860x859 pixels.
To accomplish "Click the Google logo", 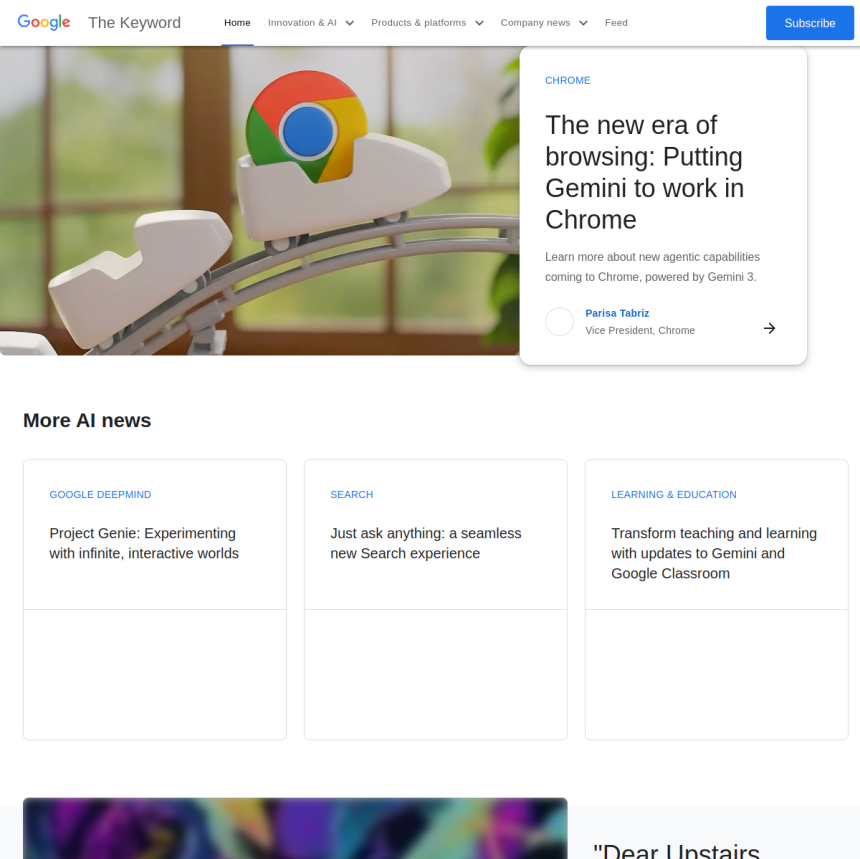I will pyautogui.click(x=44, y=22).
